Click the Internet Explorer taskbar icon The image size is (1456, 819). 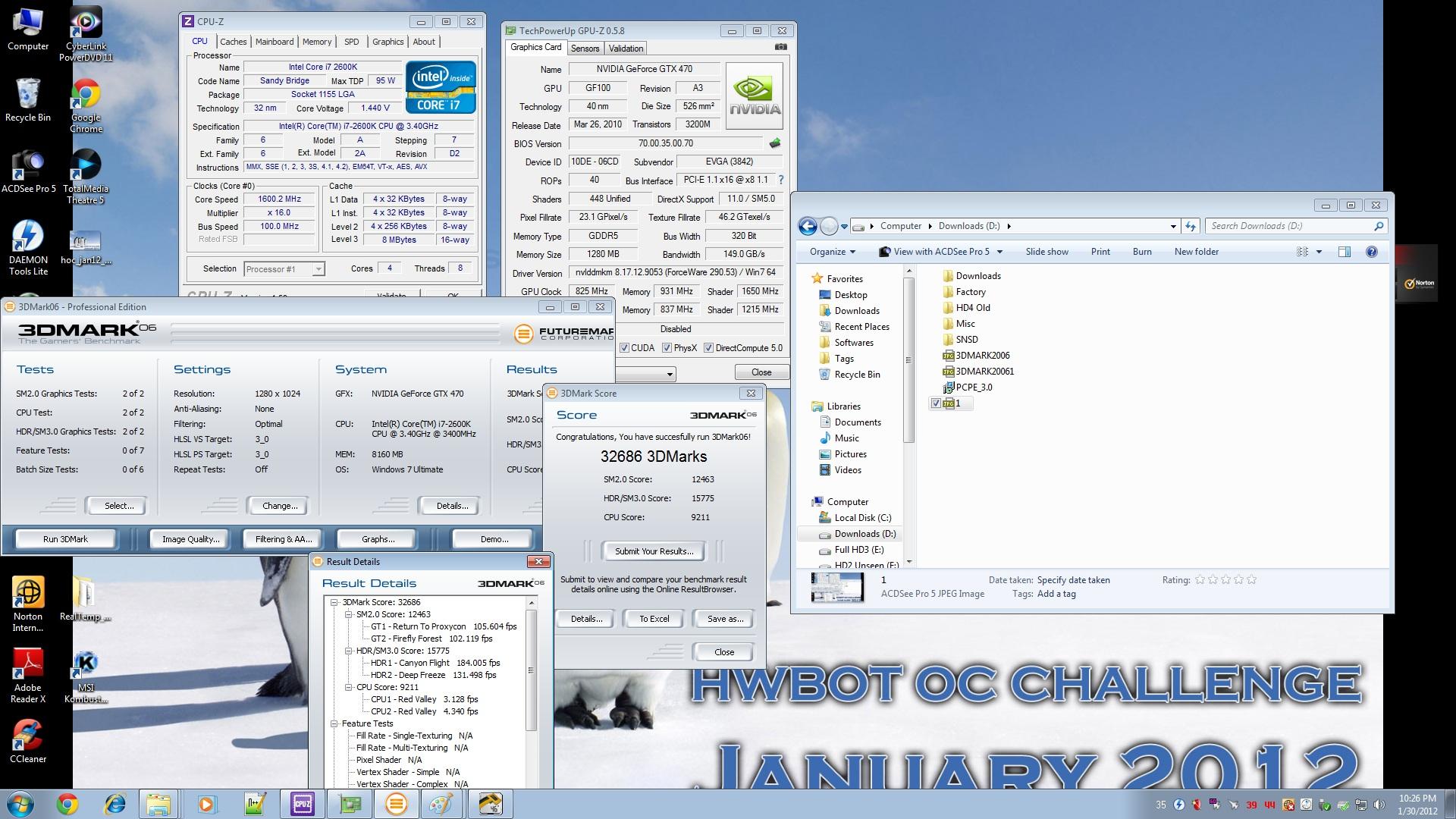[x=115, y=804]
